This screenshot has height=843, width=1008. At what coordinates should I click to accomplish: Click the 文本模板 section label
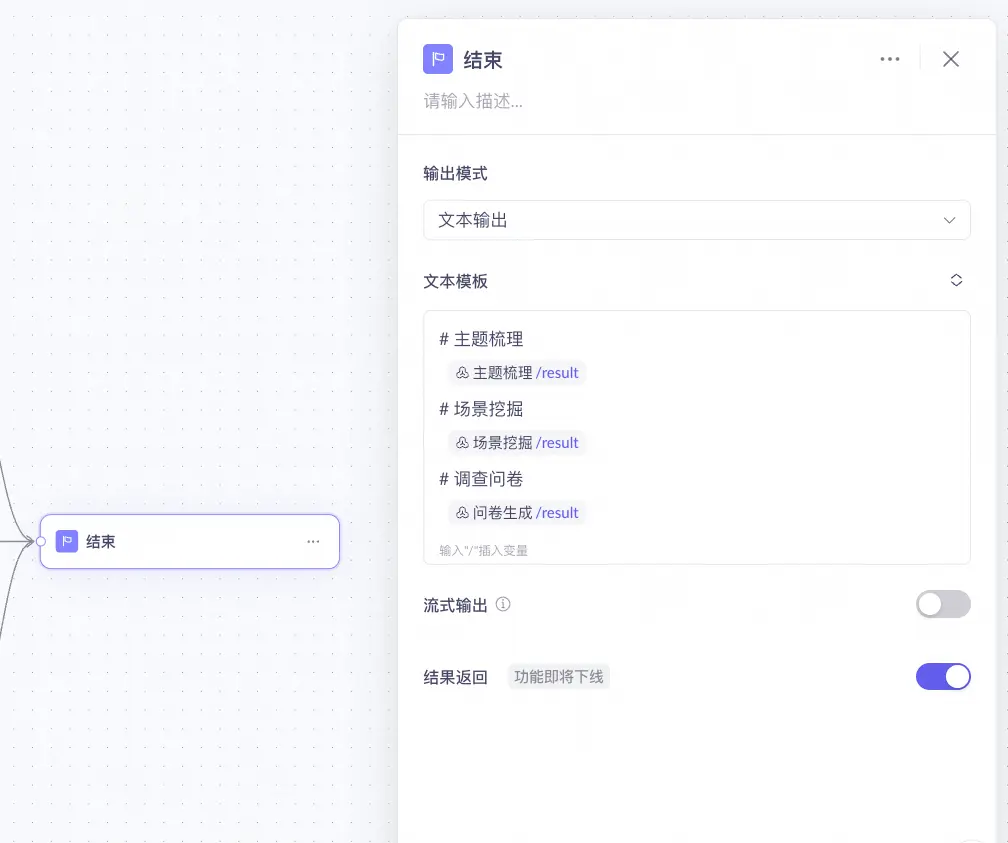click(455, 281)
